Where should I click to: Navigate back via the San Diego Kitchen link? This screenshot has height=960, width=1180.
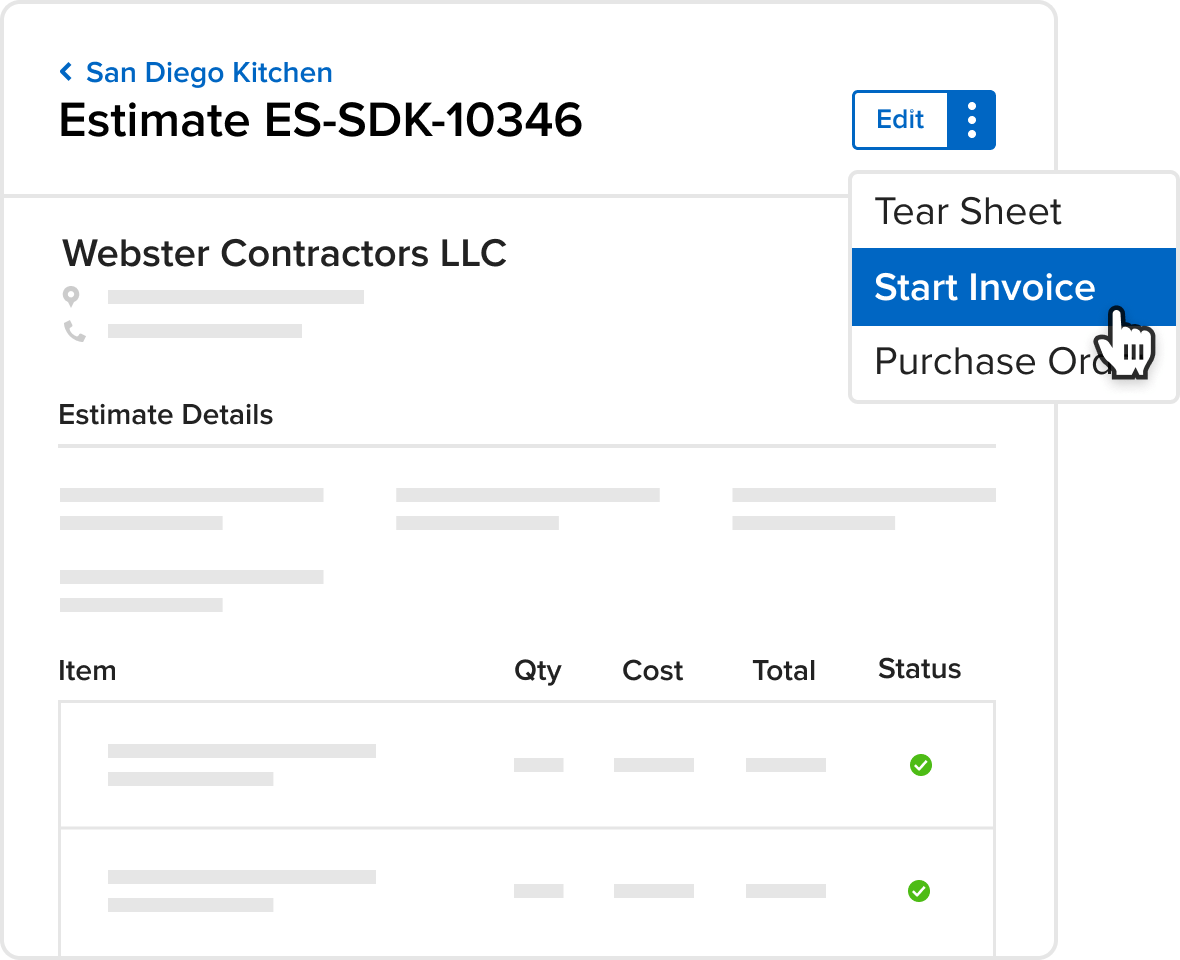click(x=210, y=72)
